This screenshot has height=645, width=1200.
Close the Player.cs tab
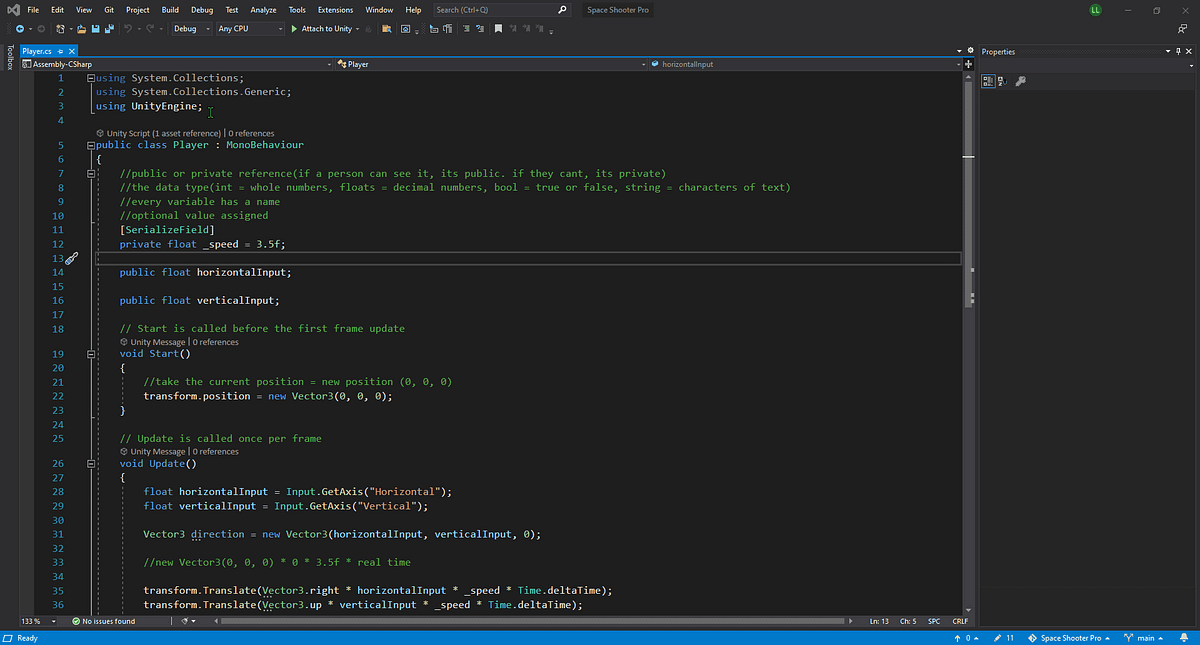tap(72, 50)
